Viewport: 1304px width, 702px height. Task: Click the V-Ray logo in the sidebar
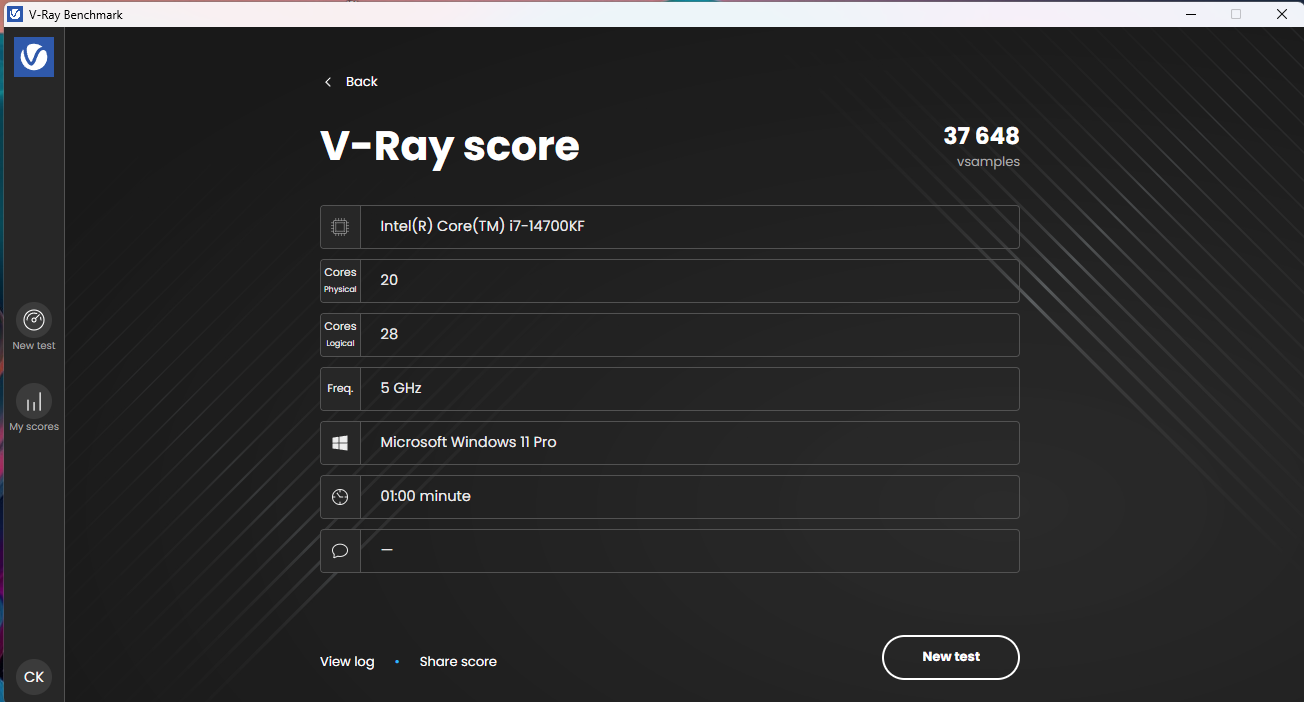coord(34,57)
